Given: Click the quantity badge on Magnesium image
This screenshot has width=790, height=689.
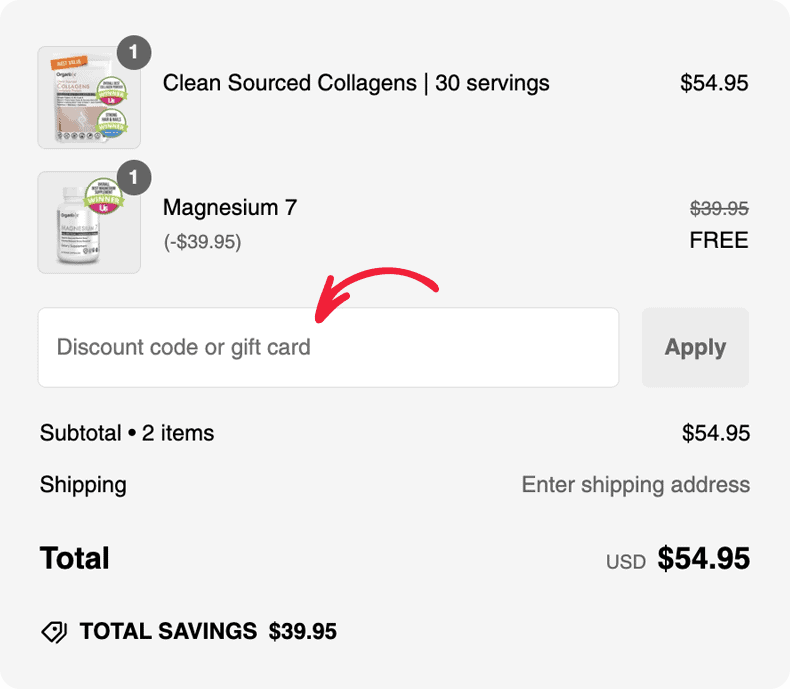Looking at the screenshot, I should click(x=134, y=177).
